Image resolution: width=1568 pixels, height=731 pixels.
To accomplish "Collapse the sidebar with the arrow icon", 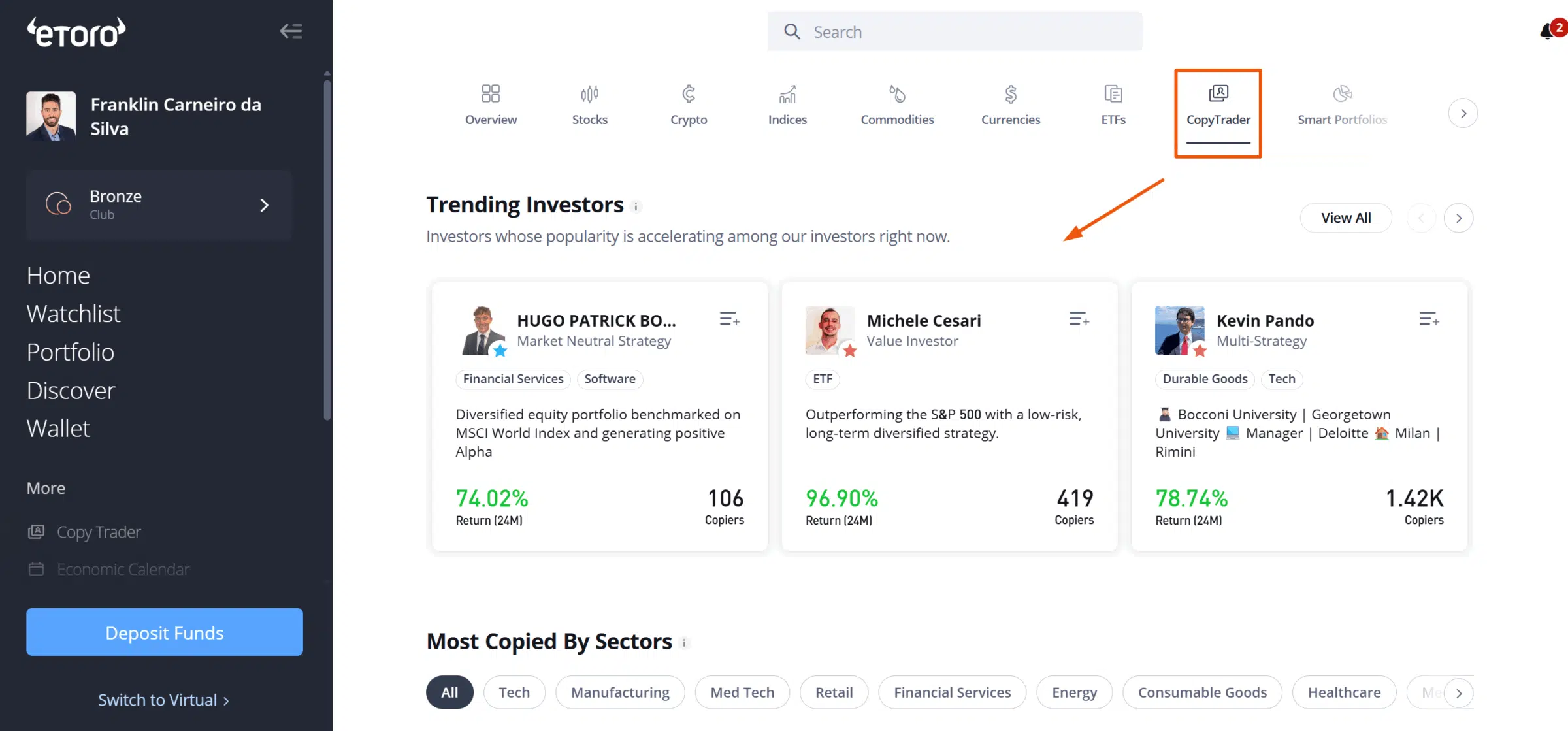I will point(291,31).
